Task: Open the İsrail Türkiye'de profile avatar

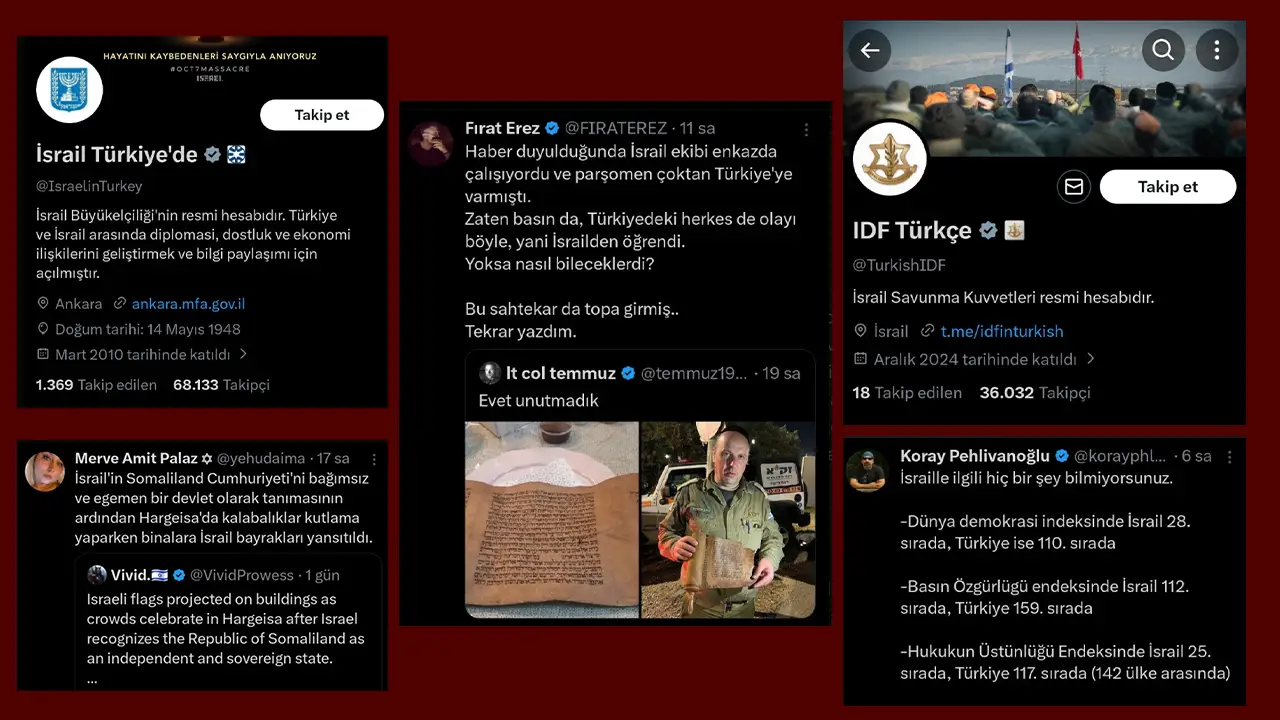Action: point(68,90)
